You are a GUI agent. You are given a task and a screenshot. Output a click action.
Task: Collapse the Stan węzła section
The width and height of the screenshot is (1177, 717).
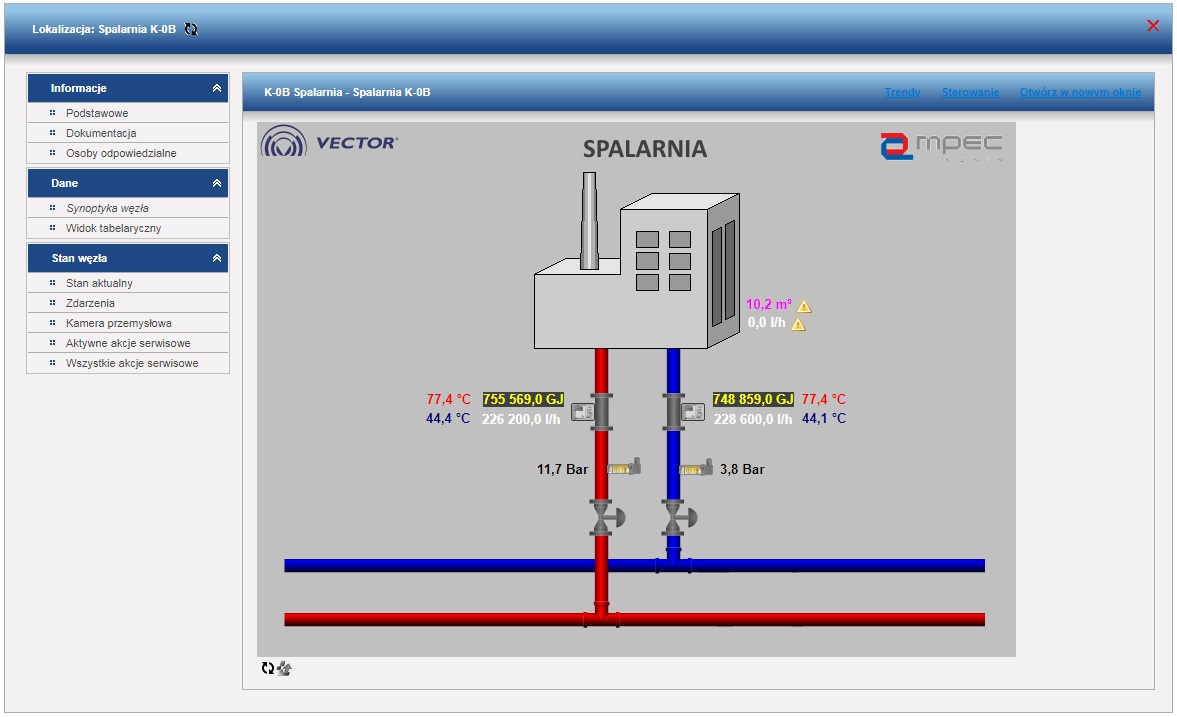pos(217,258)
